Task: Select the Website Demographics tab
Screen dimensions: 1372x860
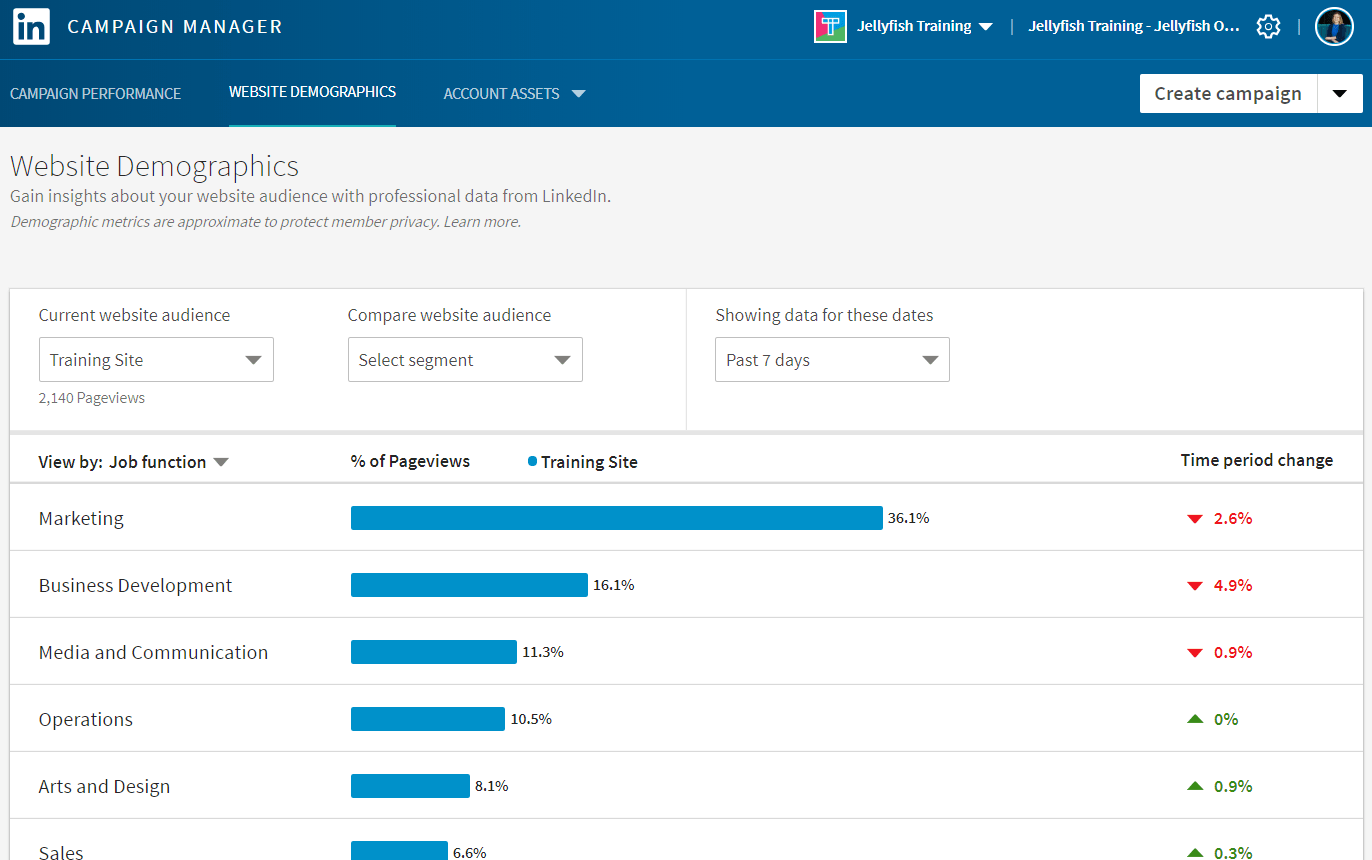Action: click(312, 92)
